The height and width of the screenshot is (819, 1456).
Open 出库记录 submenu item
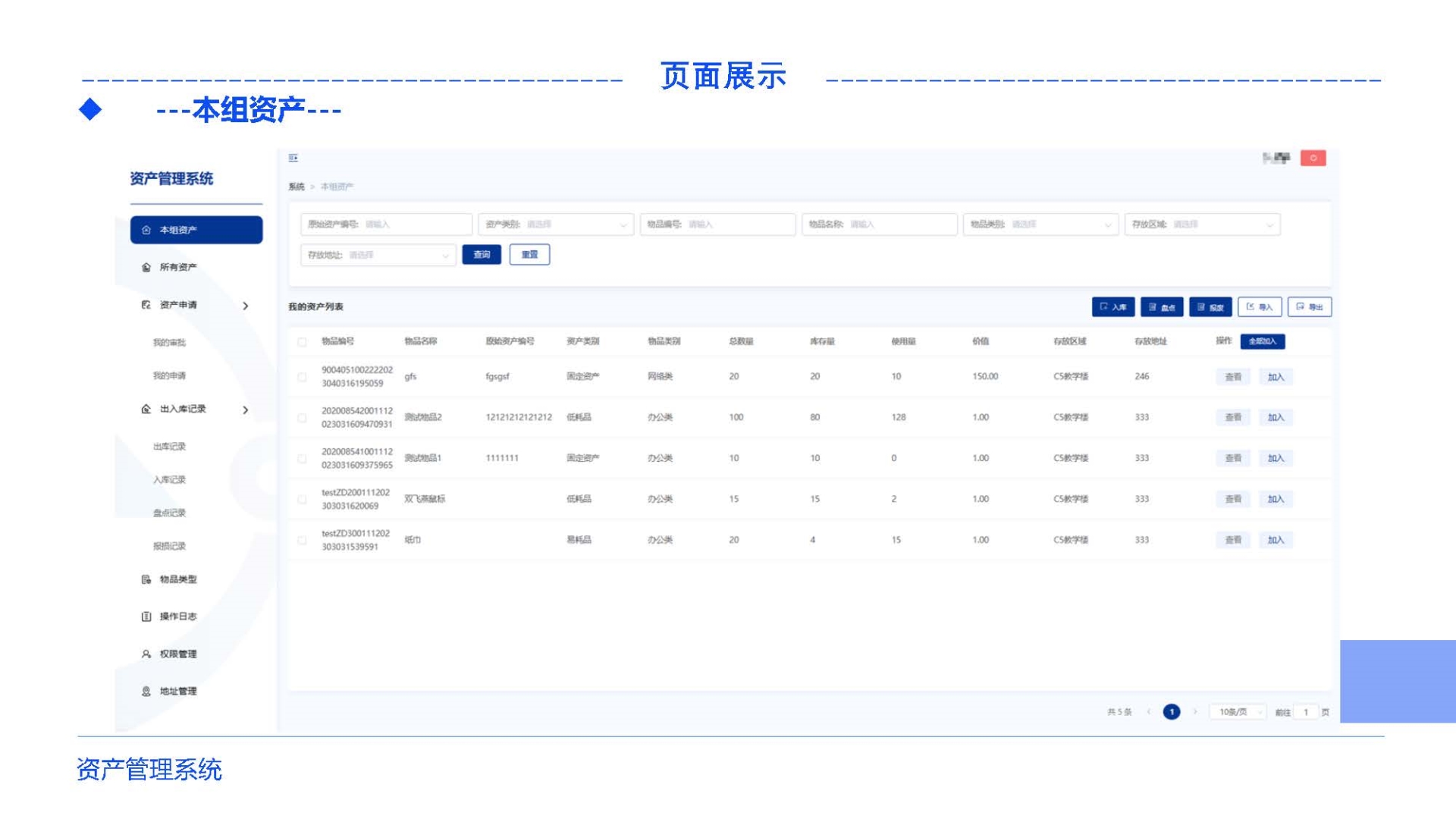tap(169, 447)
